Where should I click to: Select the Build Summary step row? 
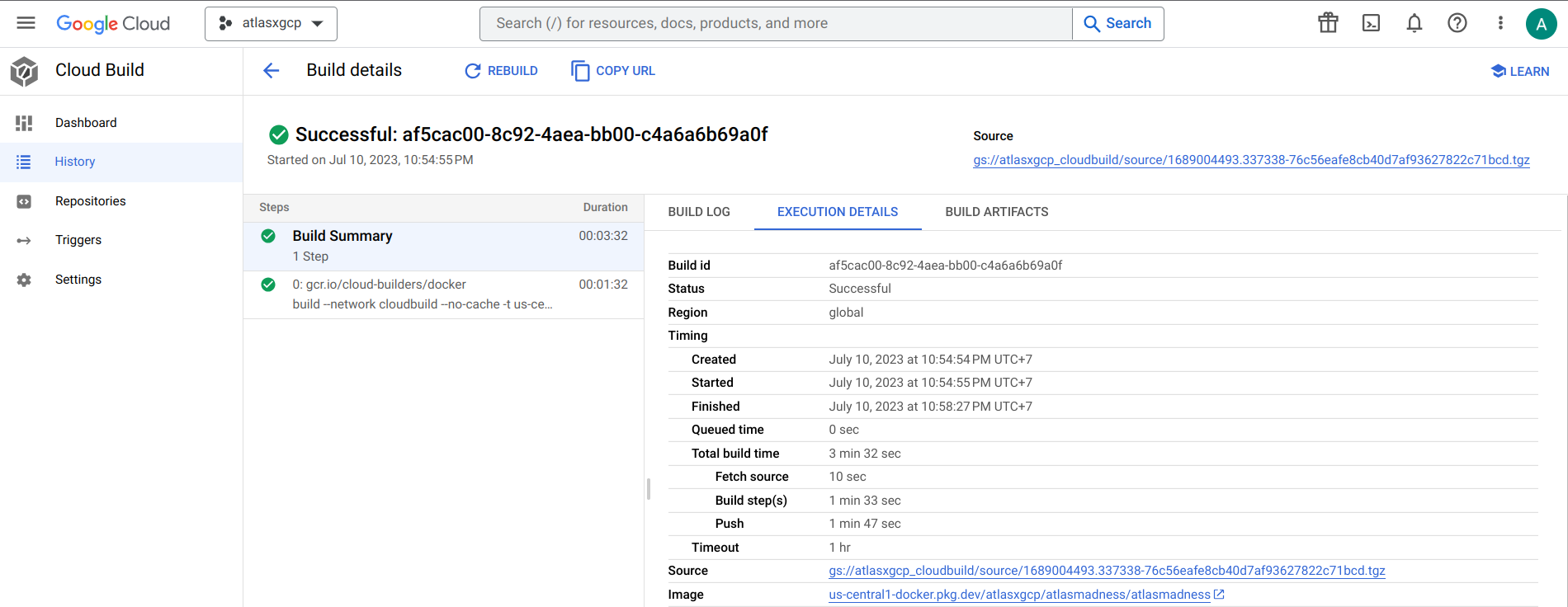pyautogui.click(x=443, y=246)
